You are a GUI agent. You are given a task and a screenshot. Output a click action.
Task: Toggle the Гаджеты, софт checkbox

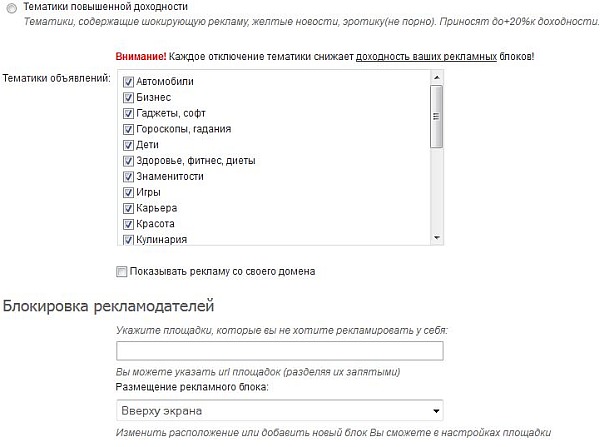(x=128, y=113)
